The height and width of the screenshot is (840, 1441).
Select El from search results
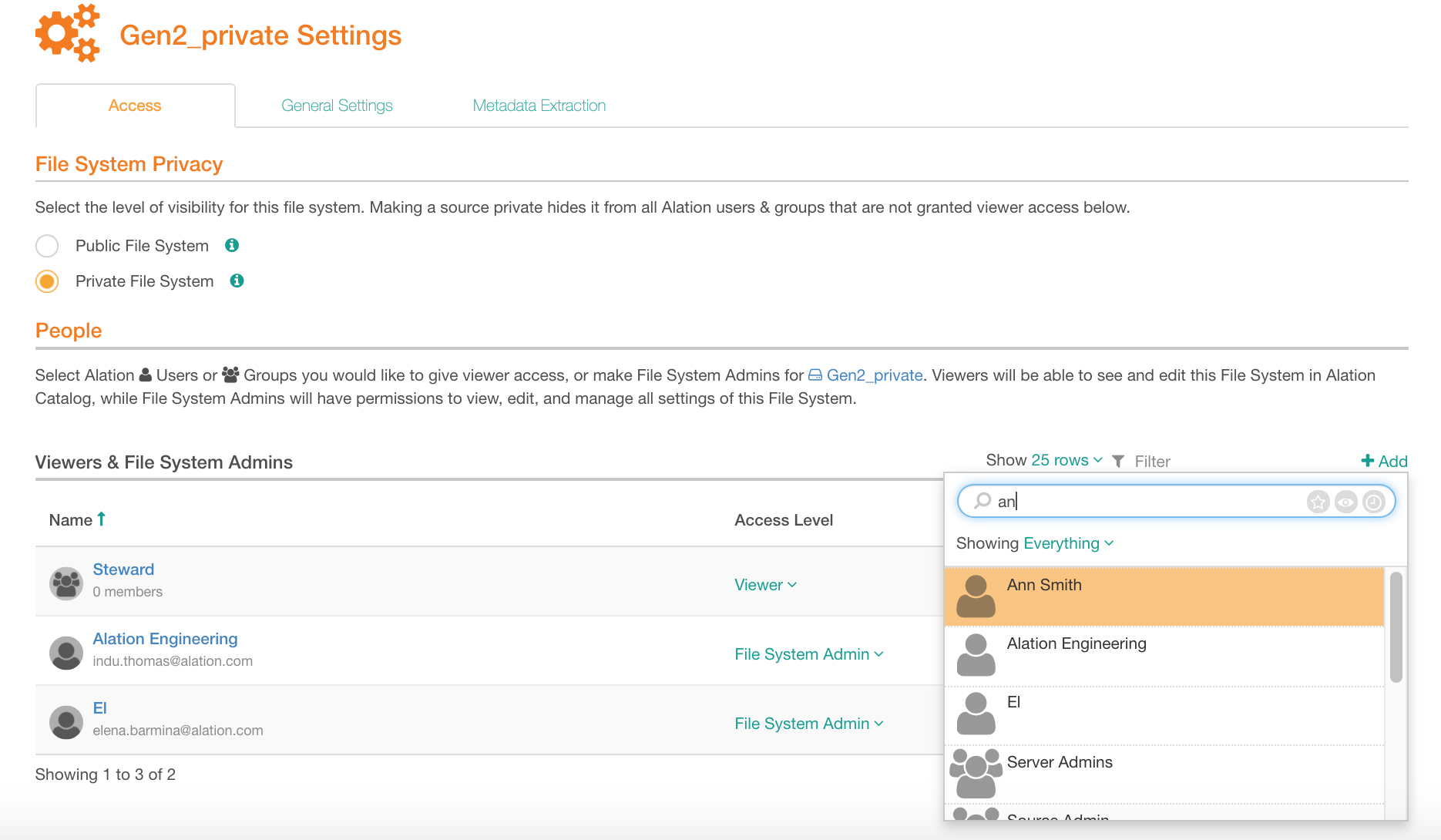coord(1164,714)
